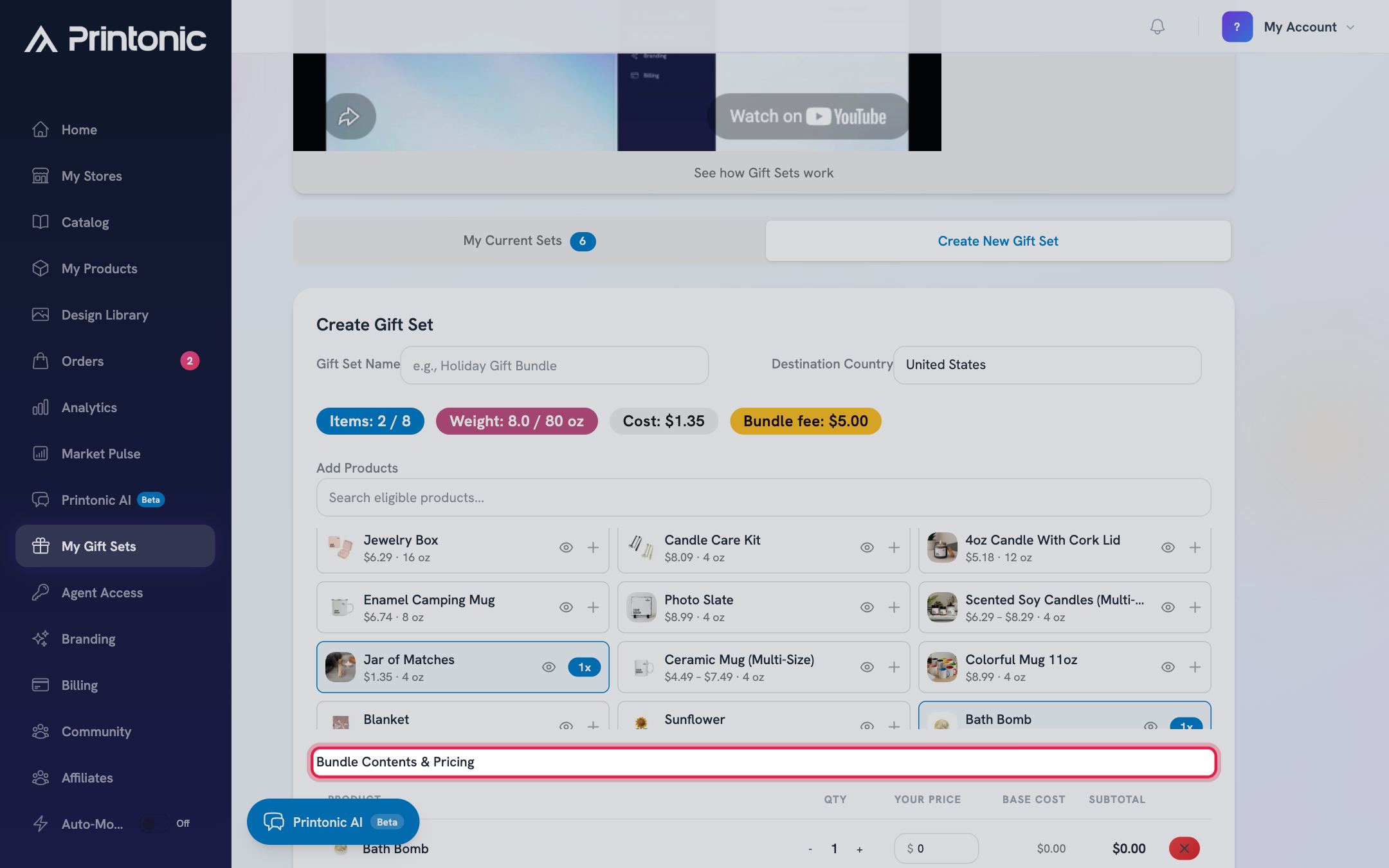
Task: Click the My Gift Sets gift icon
Action: coord(41,547)
